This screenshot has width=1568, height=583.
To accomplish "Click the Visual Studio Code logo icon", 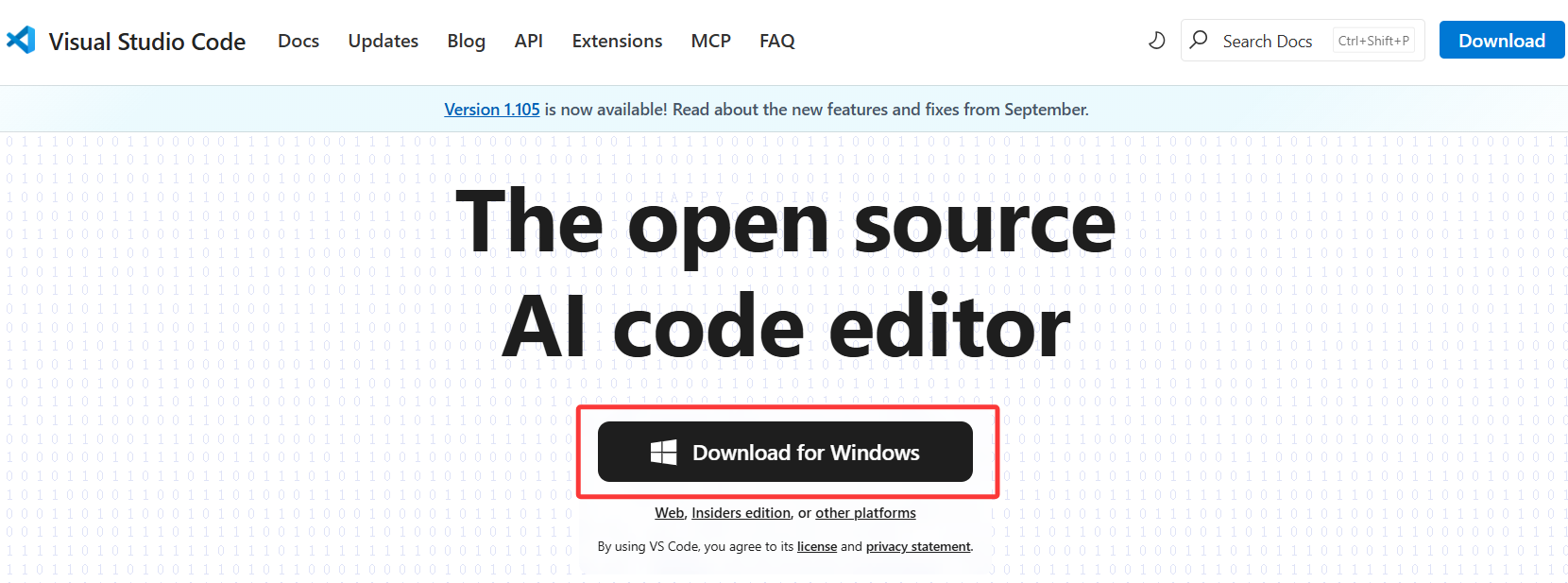I will [x=21, y=40].
